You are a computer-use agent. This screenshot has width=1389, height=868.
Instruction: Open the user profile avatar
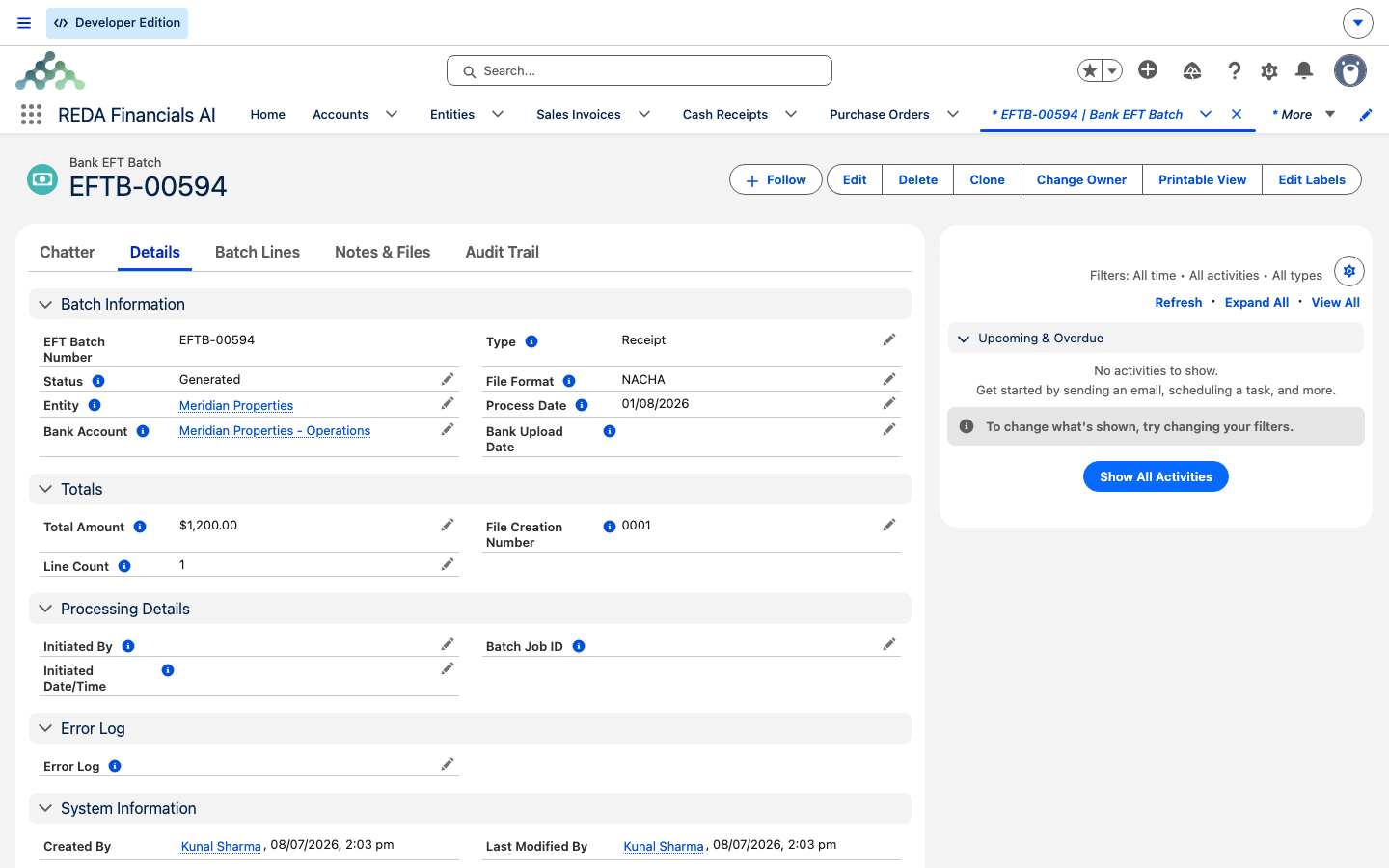tap(1350, 70)
